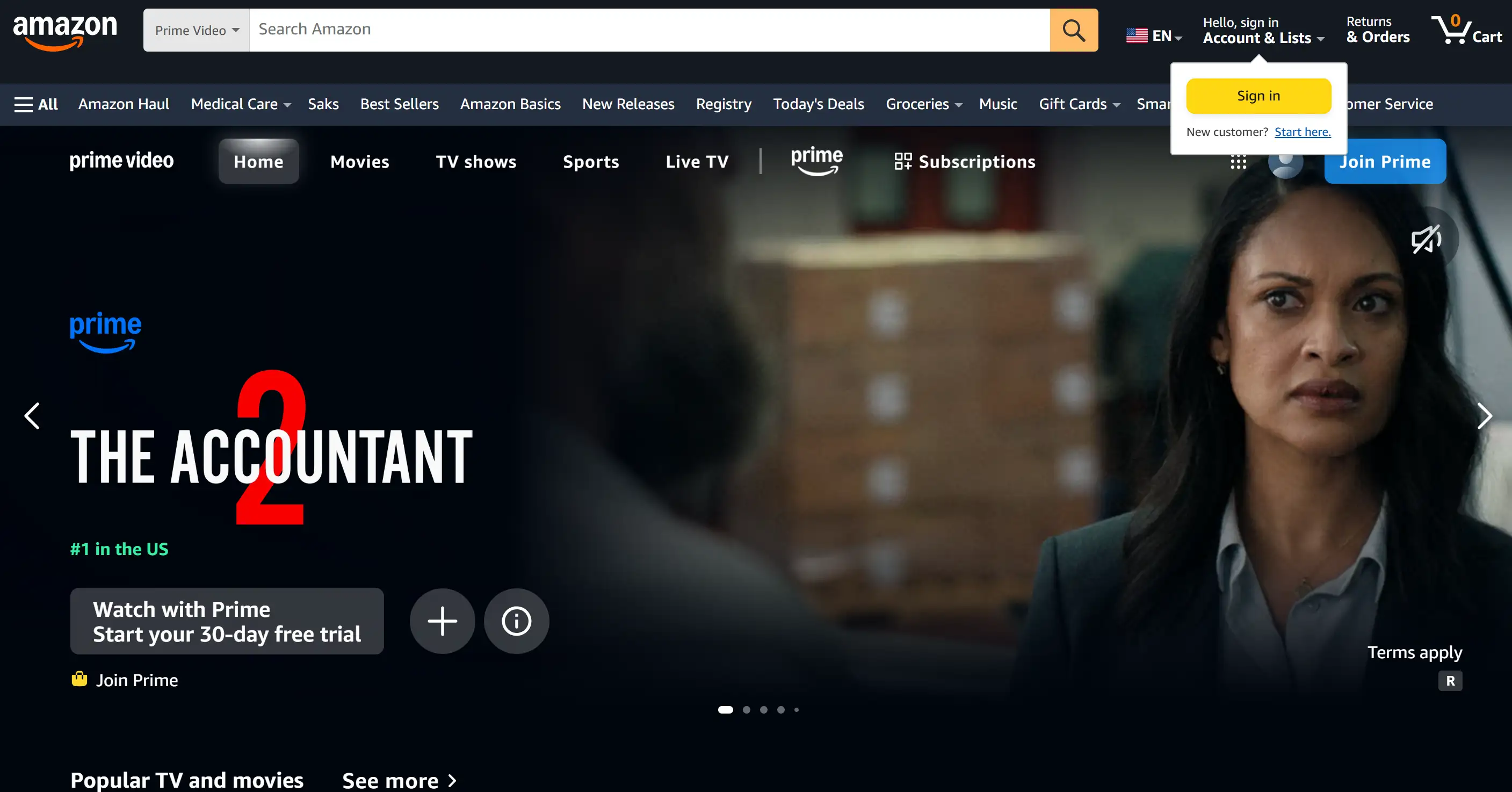
Task: Open Returns & Orders
Action: (x=1377, y=30)
